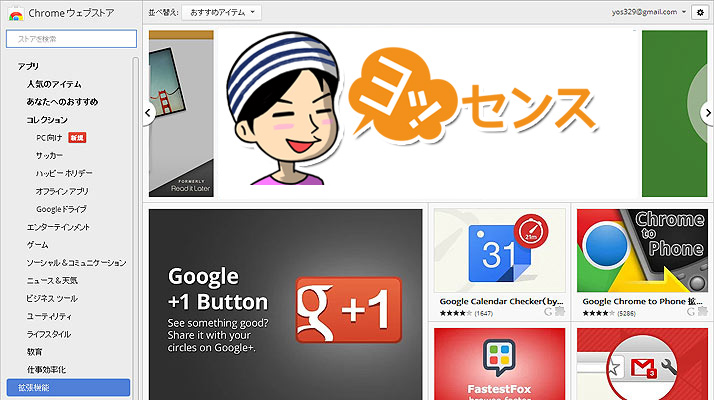Click Google Calendar Checker calendar icon
The height and width of the screenshot is (400, 714).
500,251
